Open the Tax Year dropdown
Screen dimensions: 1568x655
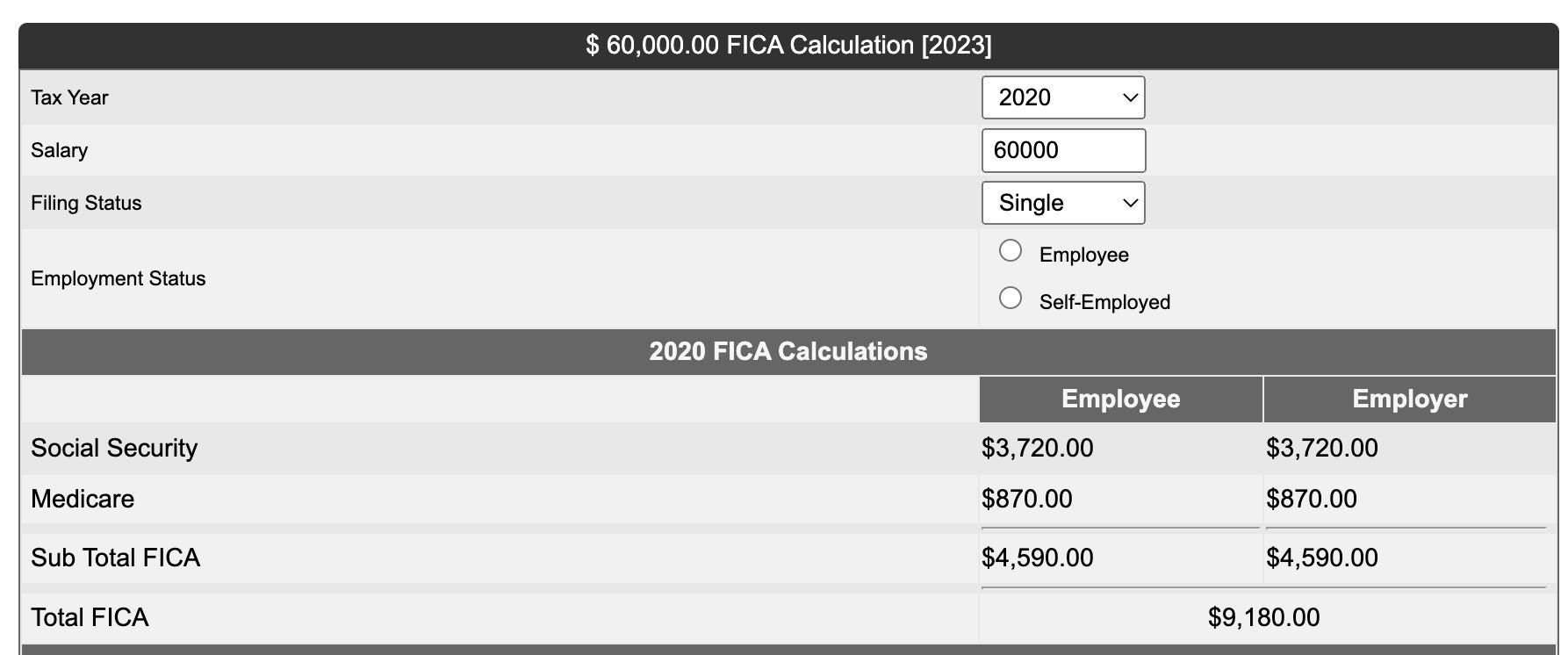pyautogui.click(x=1061, y=97)
